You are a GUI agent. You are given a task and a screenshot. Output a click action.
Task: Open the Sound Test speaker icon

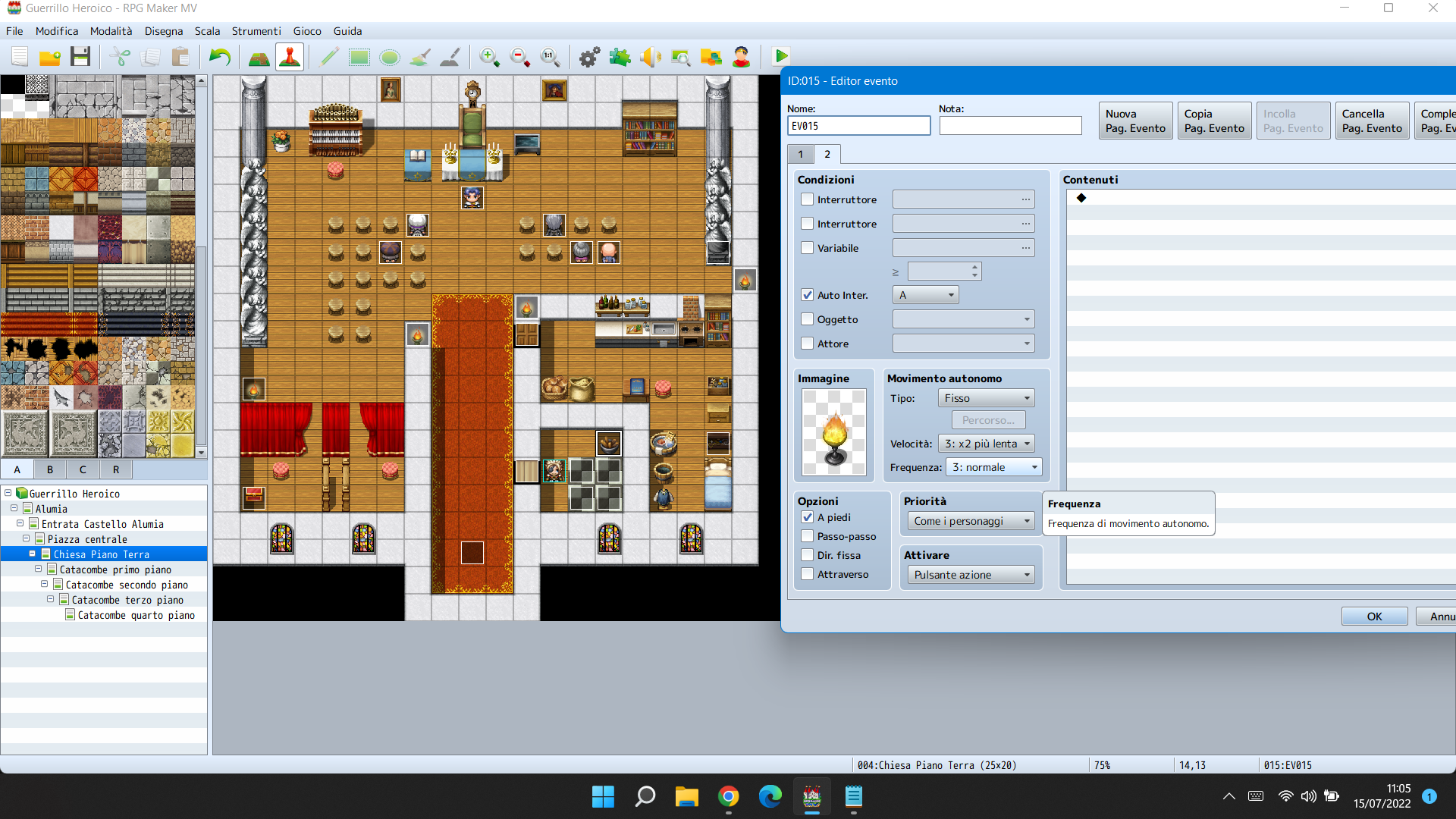(650, 57)
